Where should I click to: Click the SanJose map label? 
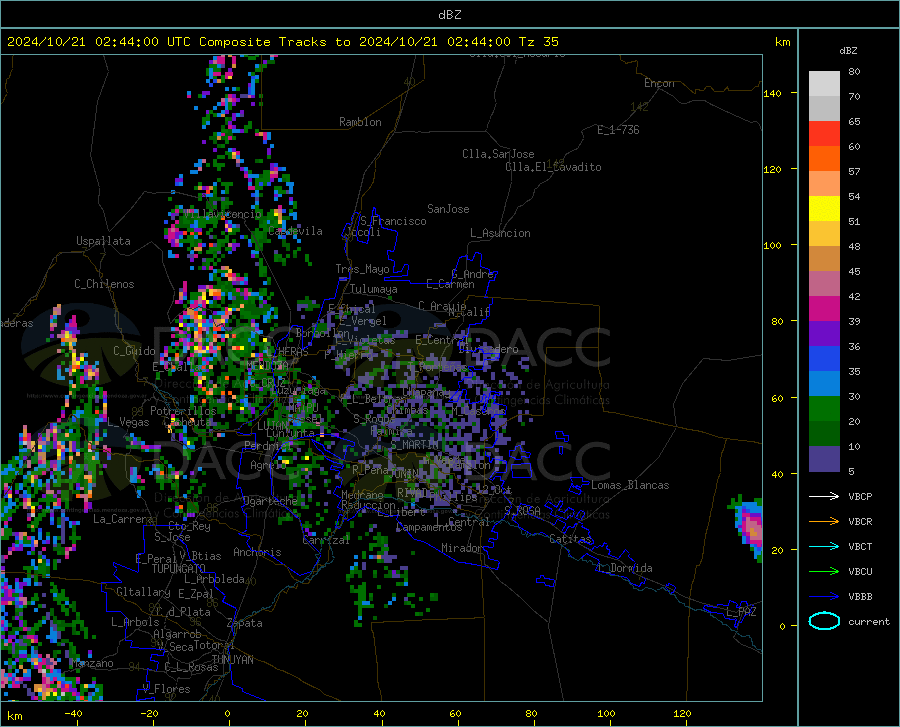[x=448, y=209]
